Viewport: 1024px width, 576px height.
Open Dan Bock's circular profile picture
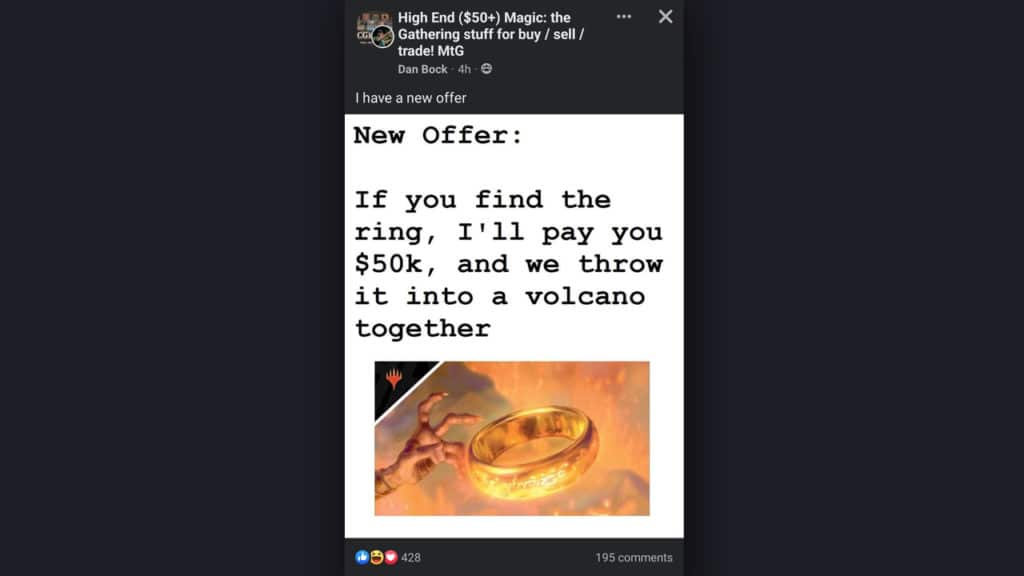point(382,37)
